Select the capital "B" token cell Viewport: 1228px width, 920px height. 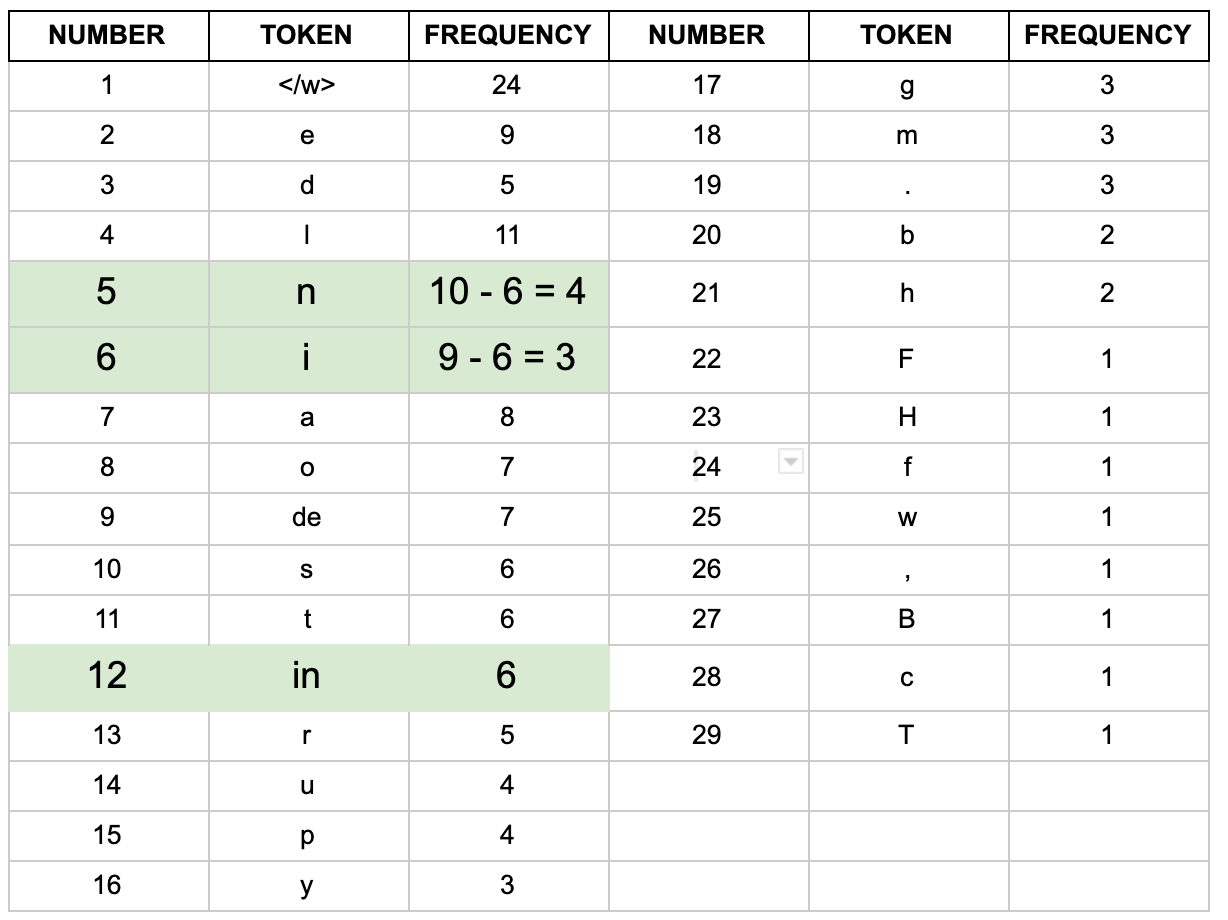coord(907,619)
